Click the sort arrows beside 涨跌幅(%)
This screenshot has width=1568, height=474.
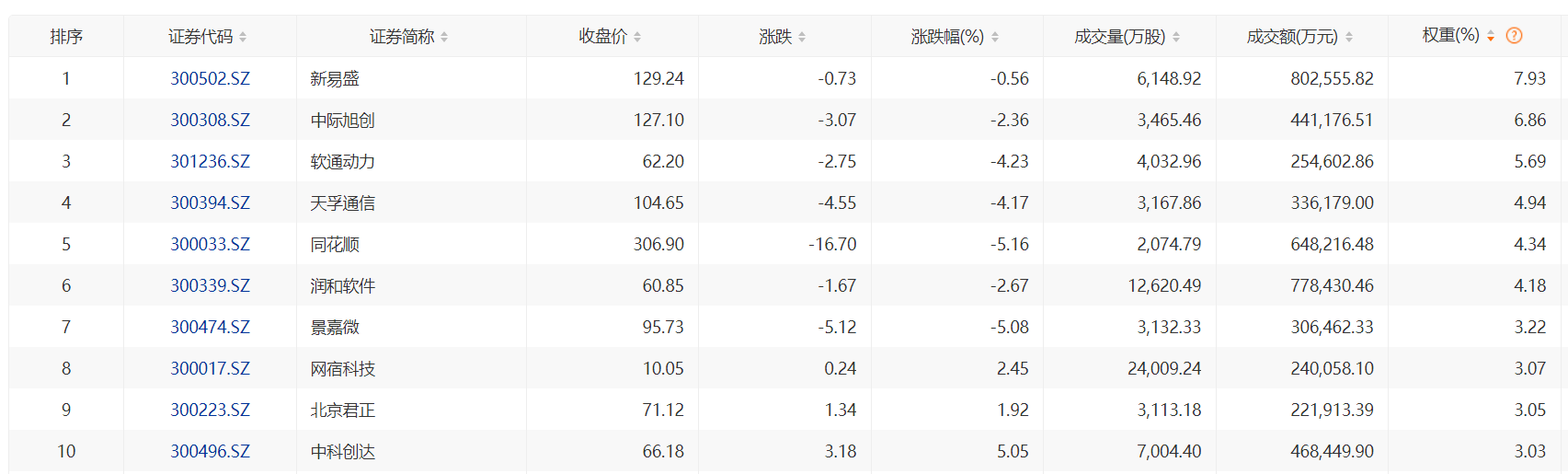click(x=995, y=37)
